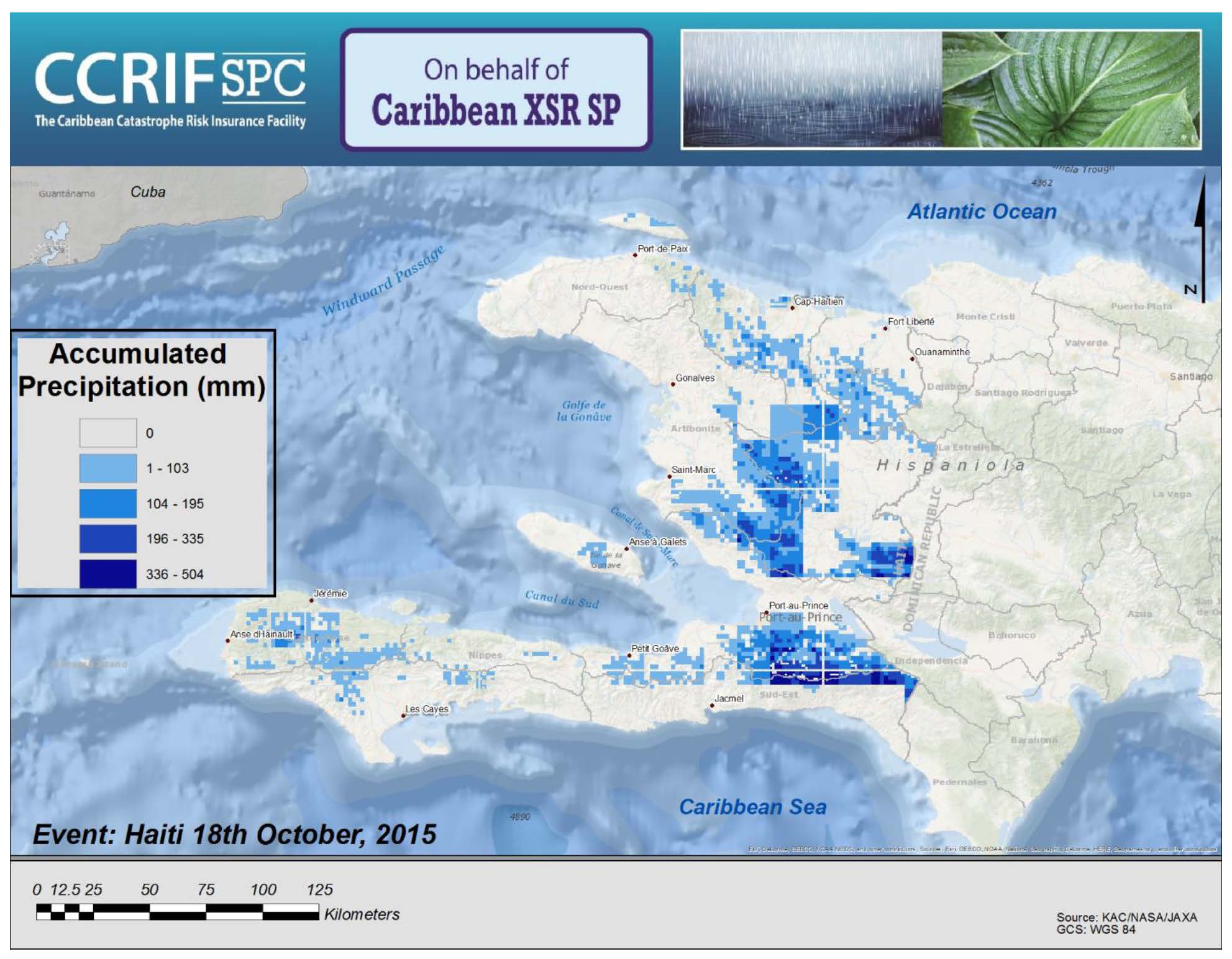Click the 'GCS: WGS 84' text
1232x959 pixels.
(1096, 930)
